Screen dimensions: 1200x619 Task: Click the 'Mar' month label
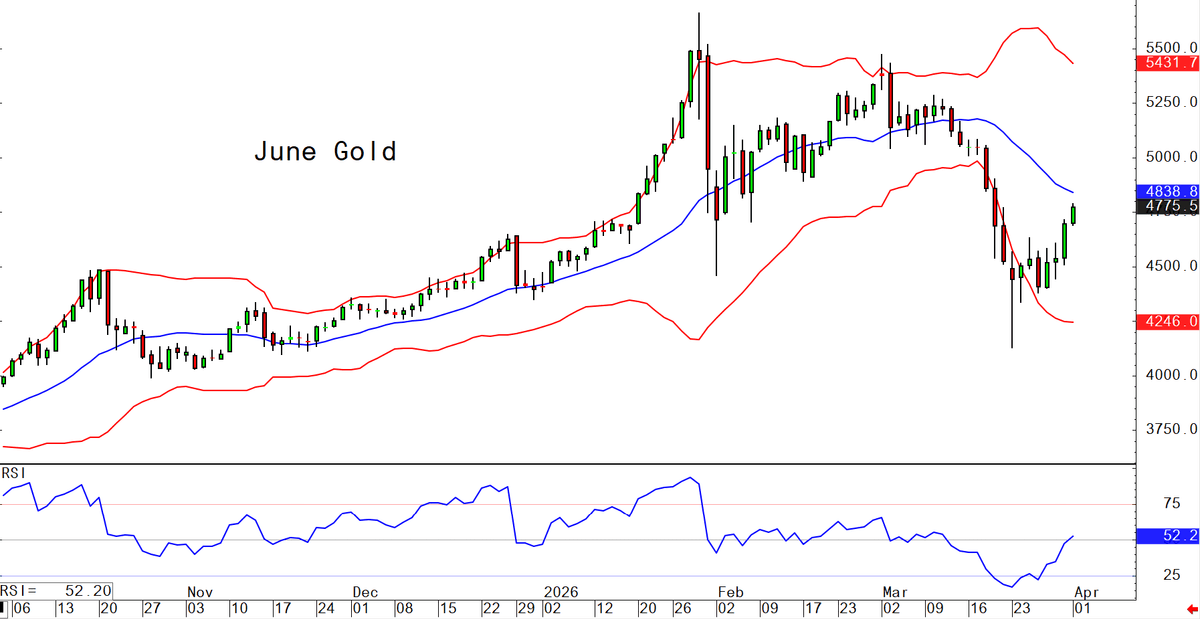pos(894,592)
